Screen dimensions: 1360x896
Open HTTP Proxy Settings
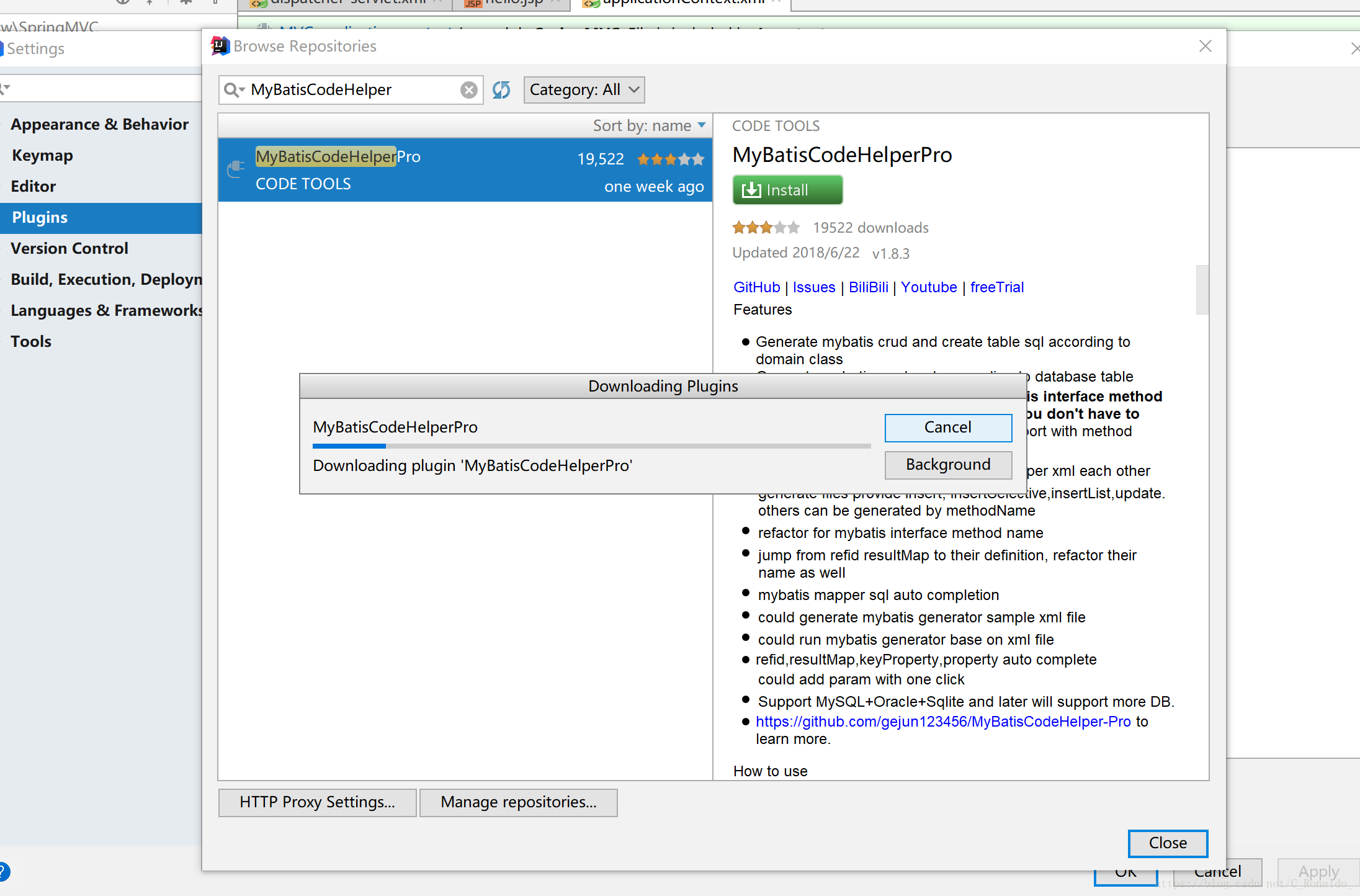[317, 802]
